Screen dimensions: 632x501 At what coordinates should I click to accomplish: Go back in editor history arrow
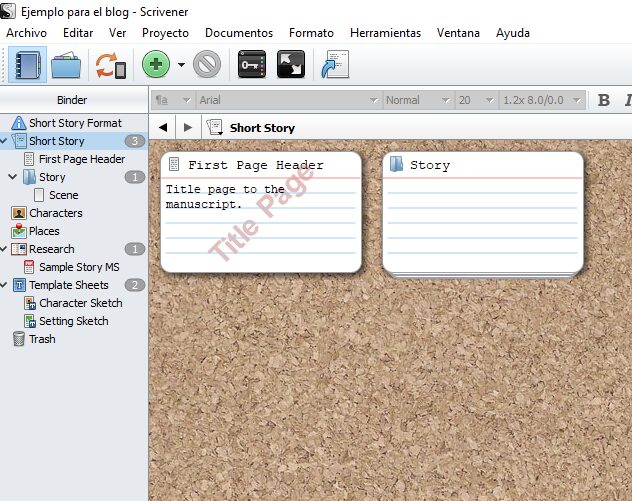point(163,127)
